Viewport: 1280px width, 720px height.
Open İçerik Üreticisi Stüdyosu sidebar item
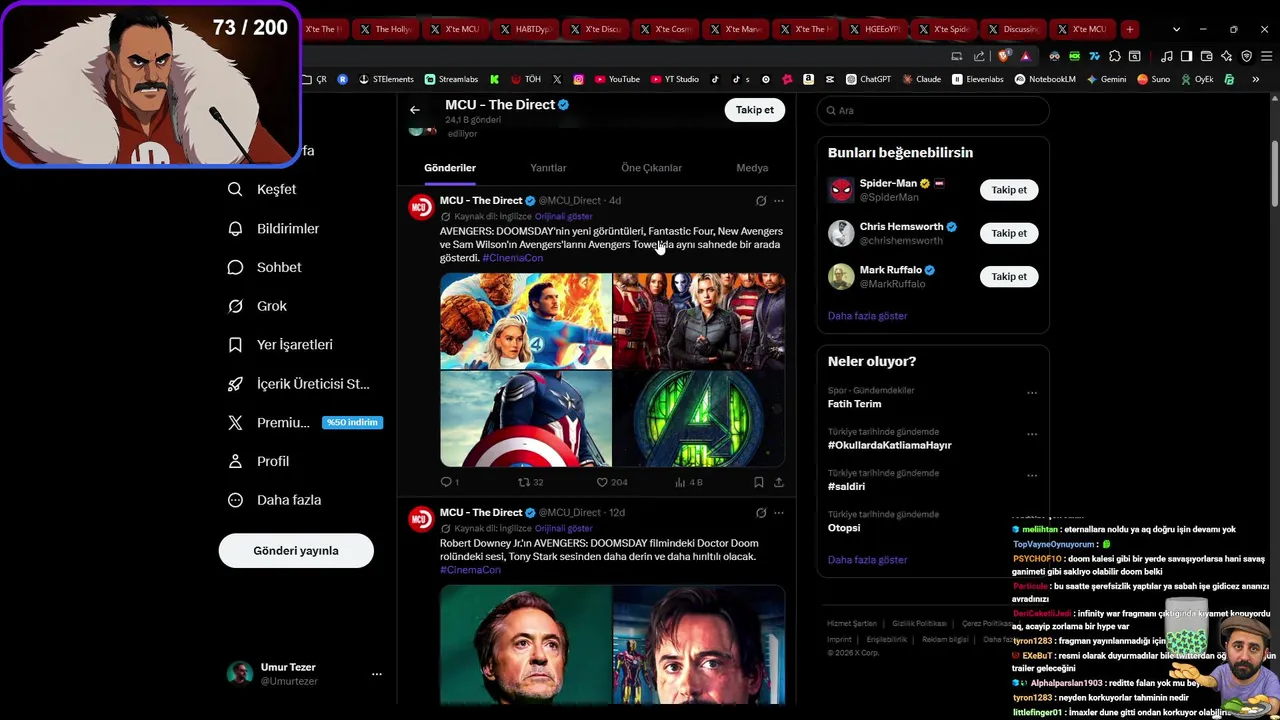click(299, 384)
